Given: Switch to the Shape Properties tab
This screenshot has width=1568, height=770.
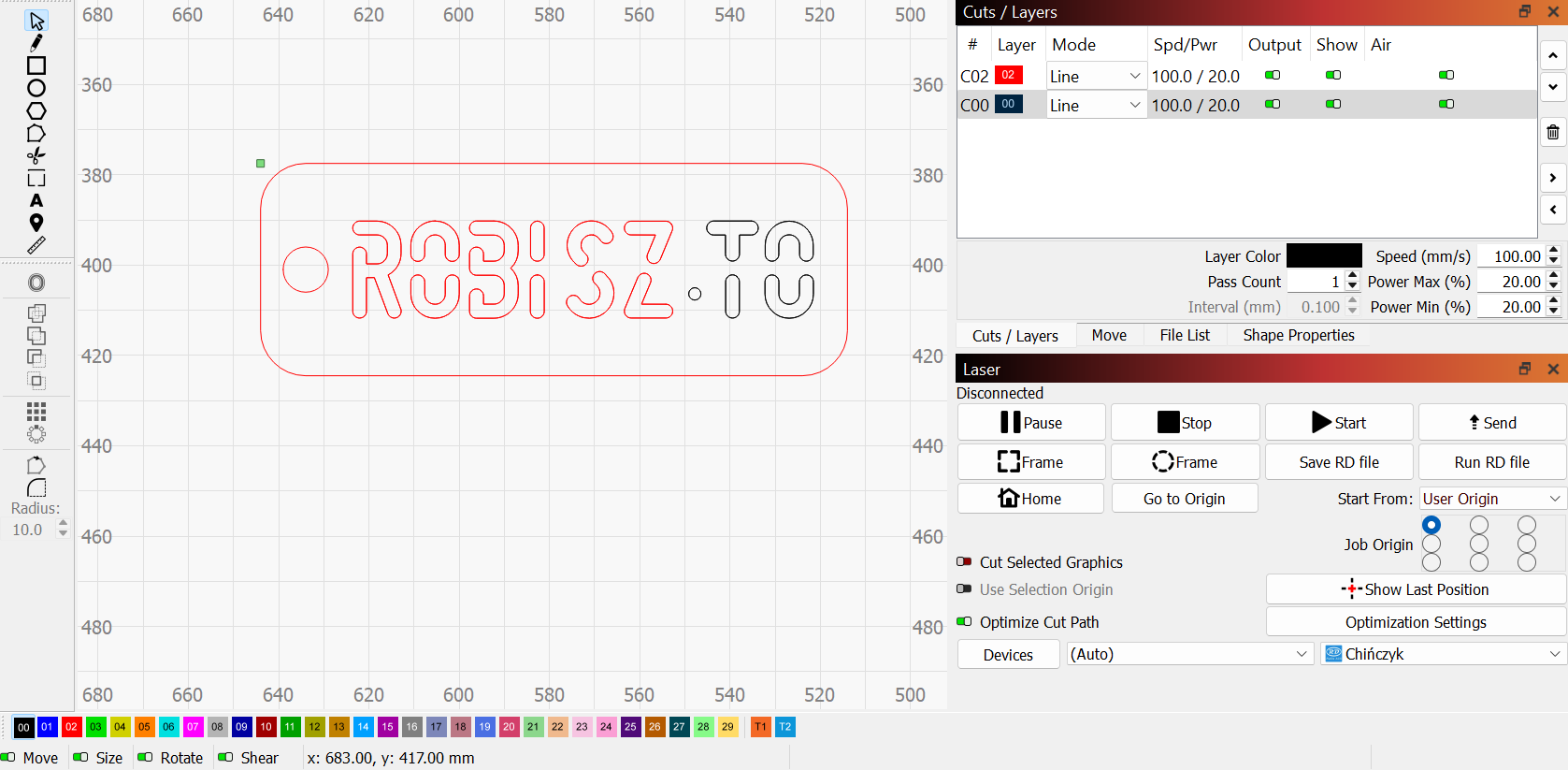Looking at the screenshot, I should [1298, 335].
